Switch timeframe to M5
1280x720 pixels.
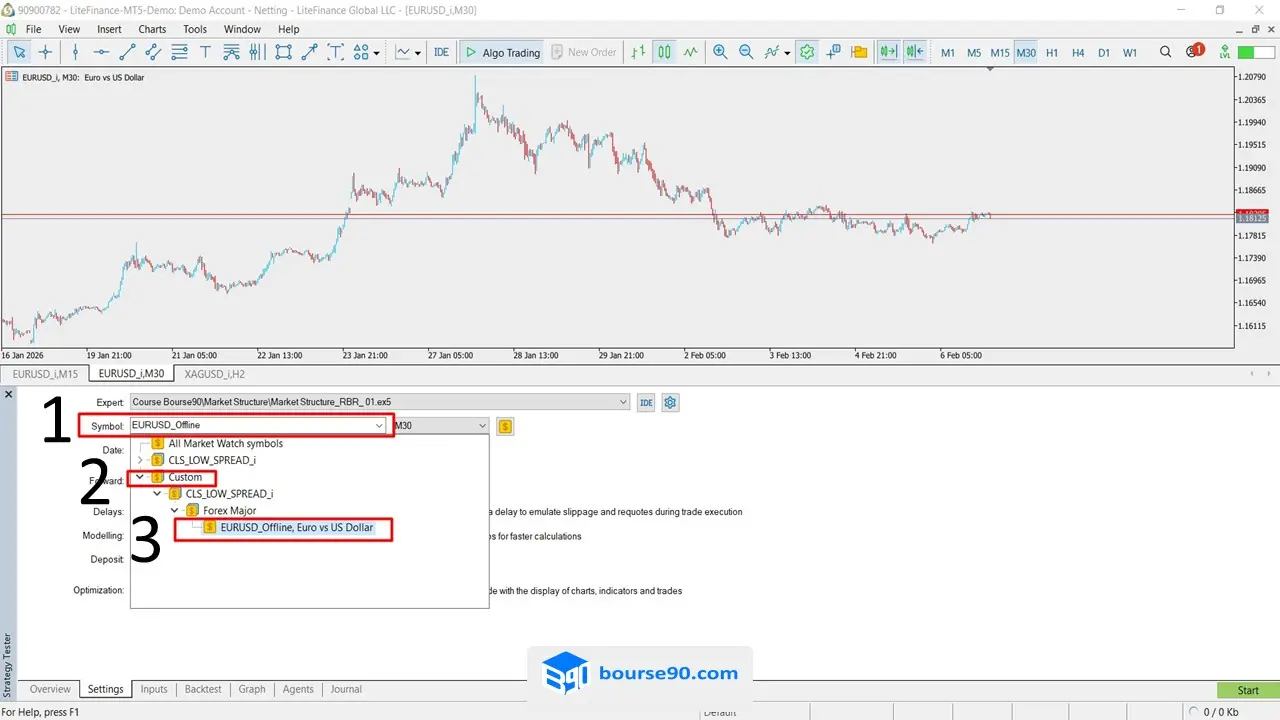(974, 53)
